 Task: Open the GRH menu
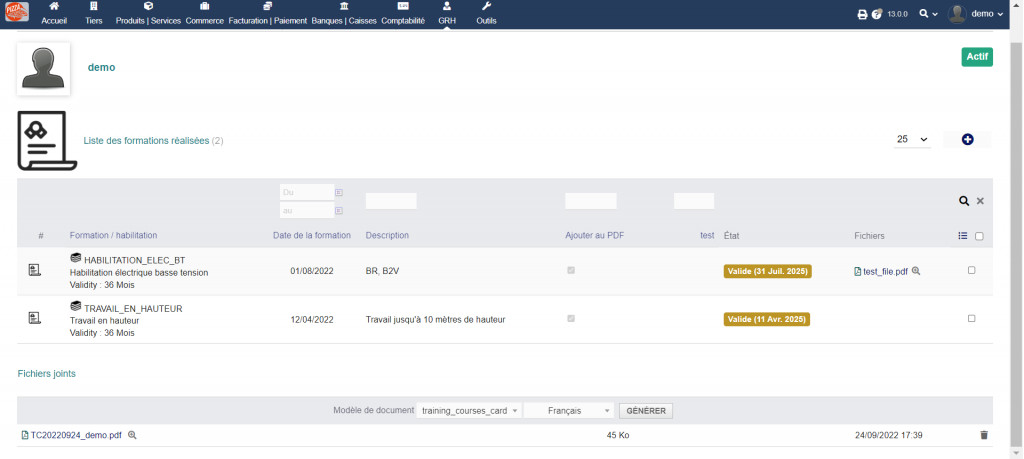pyautogui.click(x=446, y=14)
